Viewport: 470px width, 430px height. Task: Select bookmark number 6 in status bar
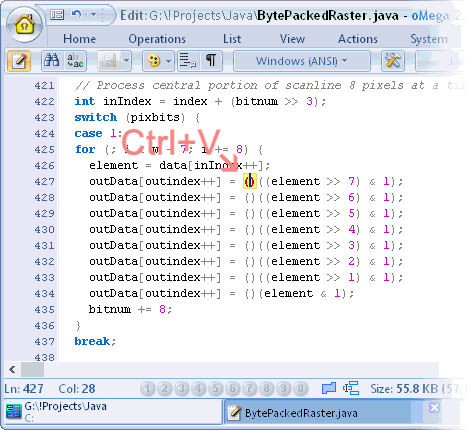pos(232,388)
